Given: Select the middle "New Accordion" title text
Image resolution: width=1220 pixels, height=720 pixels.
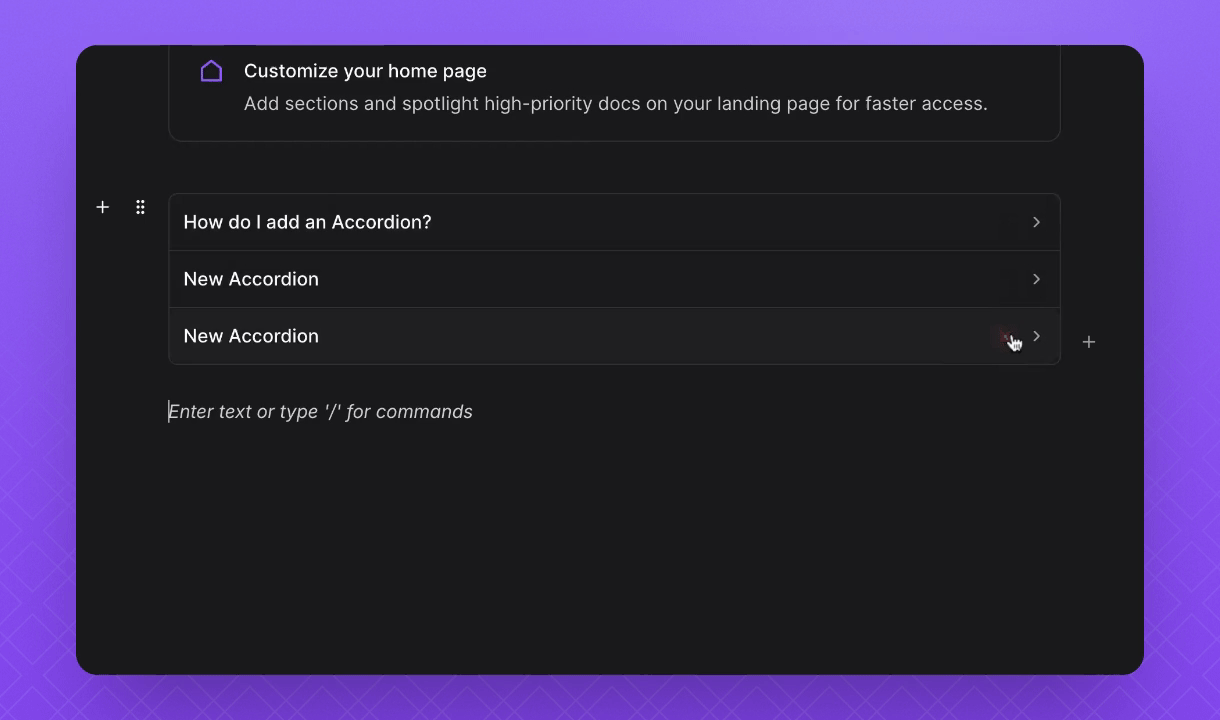Looking at the screenshot, I should (x=251, y=279).
